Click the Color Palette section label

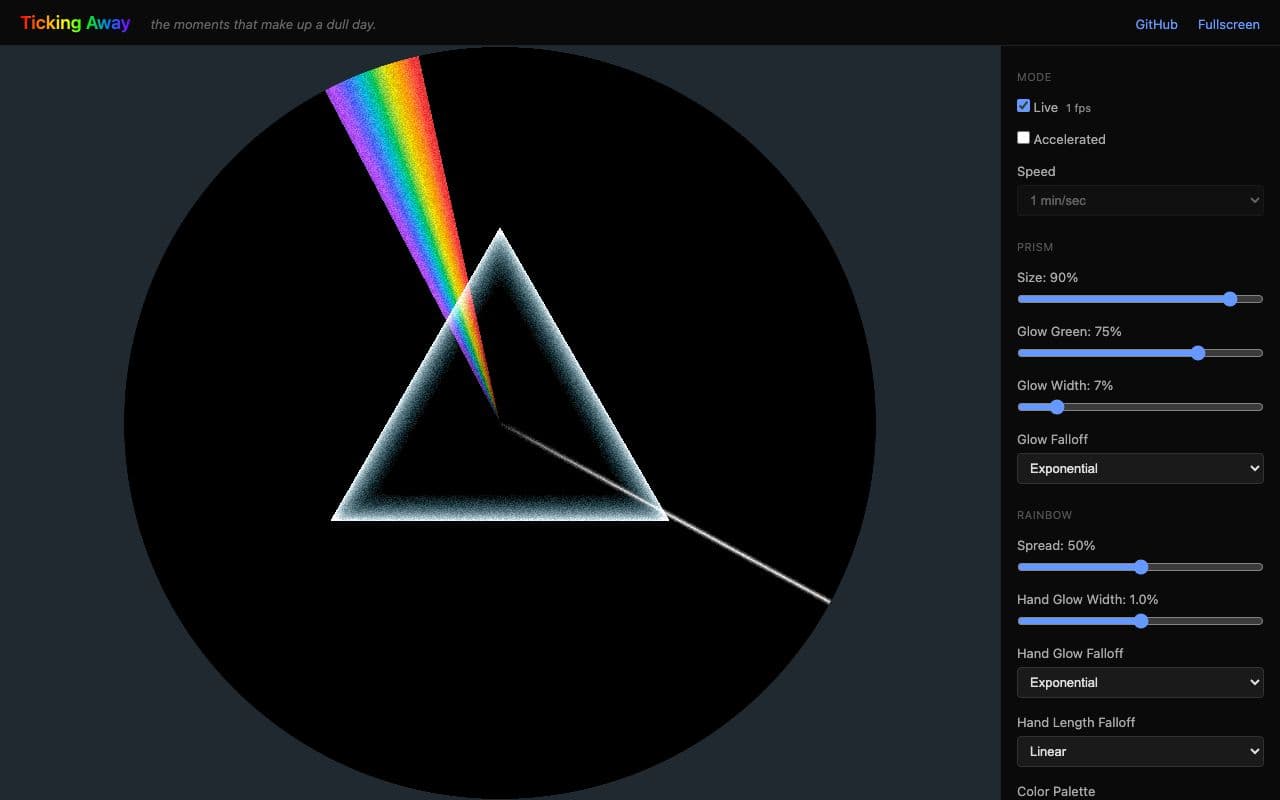tap(1056, 790)
